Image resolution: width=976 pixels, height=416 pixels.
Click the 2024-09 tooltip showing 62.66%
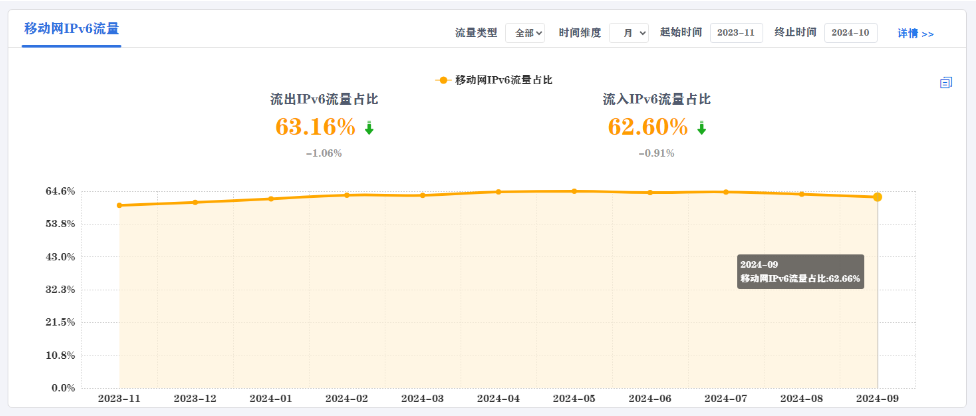point(800,272)
